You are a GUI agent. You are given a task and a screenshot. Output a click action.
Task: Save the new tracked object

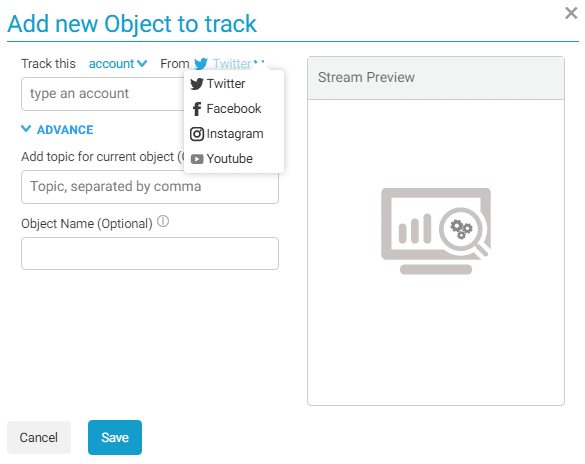pyautogui.click(x=115, y=438)
